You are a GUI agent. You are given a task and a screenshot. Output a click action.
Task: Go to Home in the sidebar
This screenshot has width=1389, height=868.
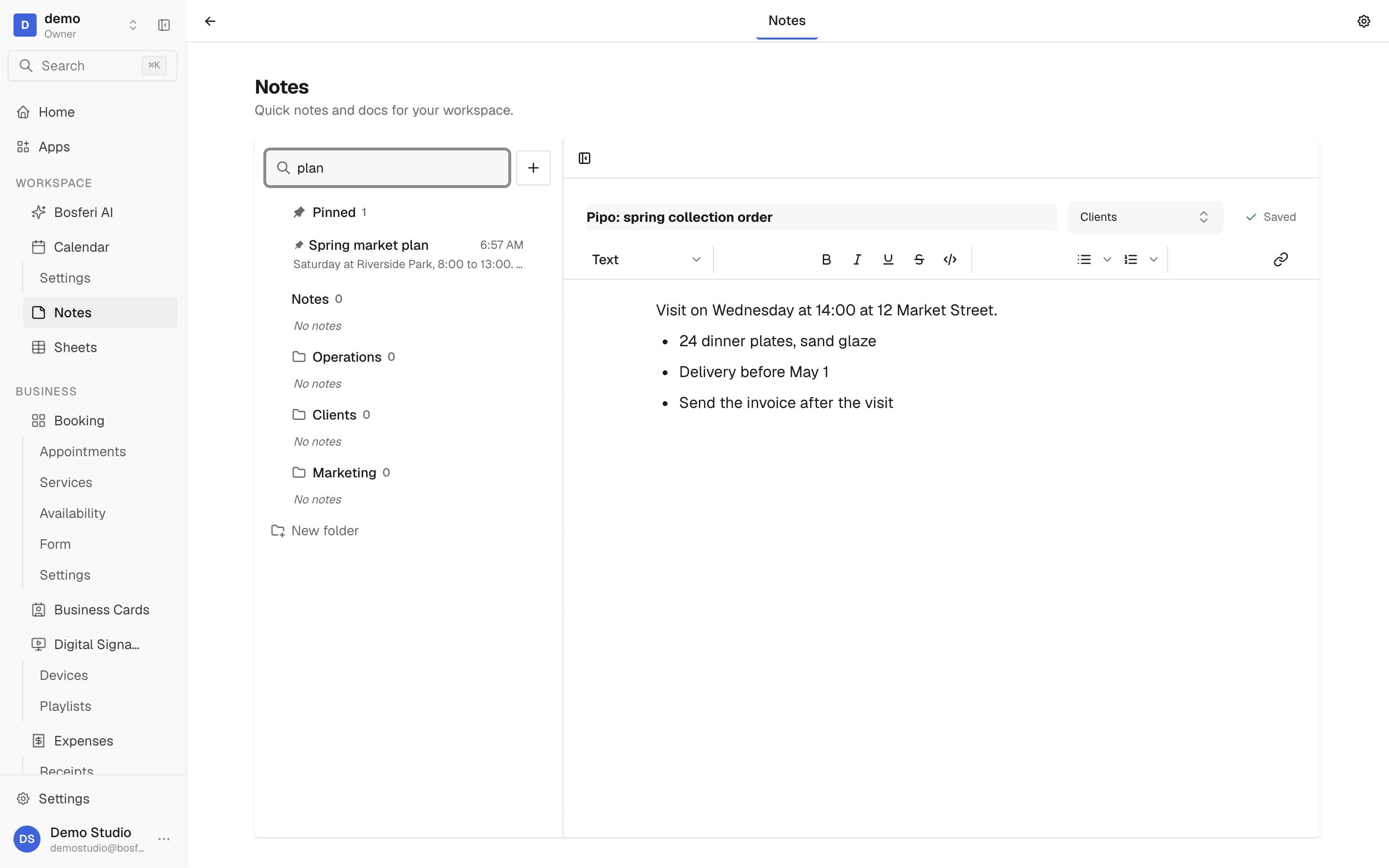click(93, 112)
